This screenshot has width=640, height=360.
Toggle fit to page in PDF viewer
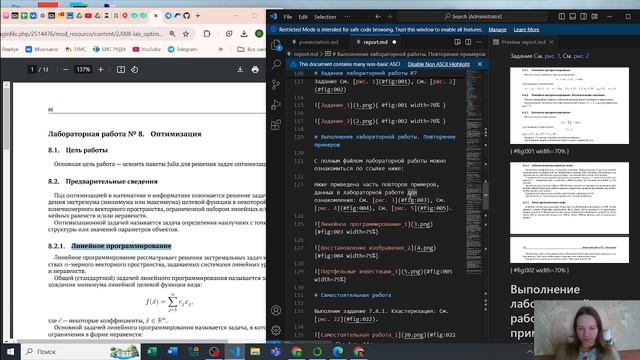(x=121, y=70)
